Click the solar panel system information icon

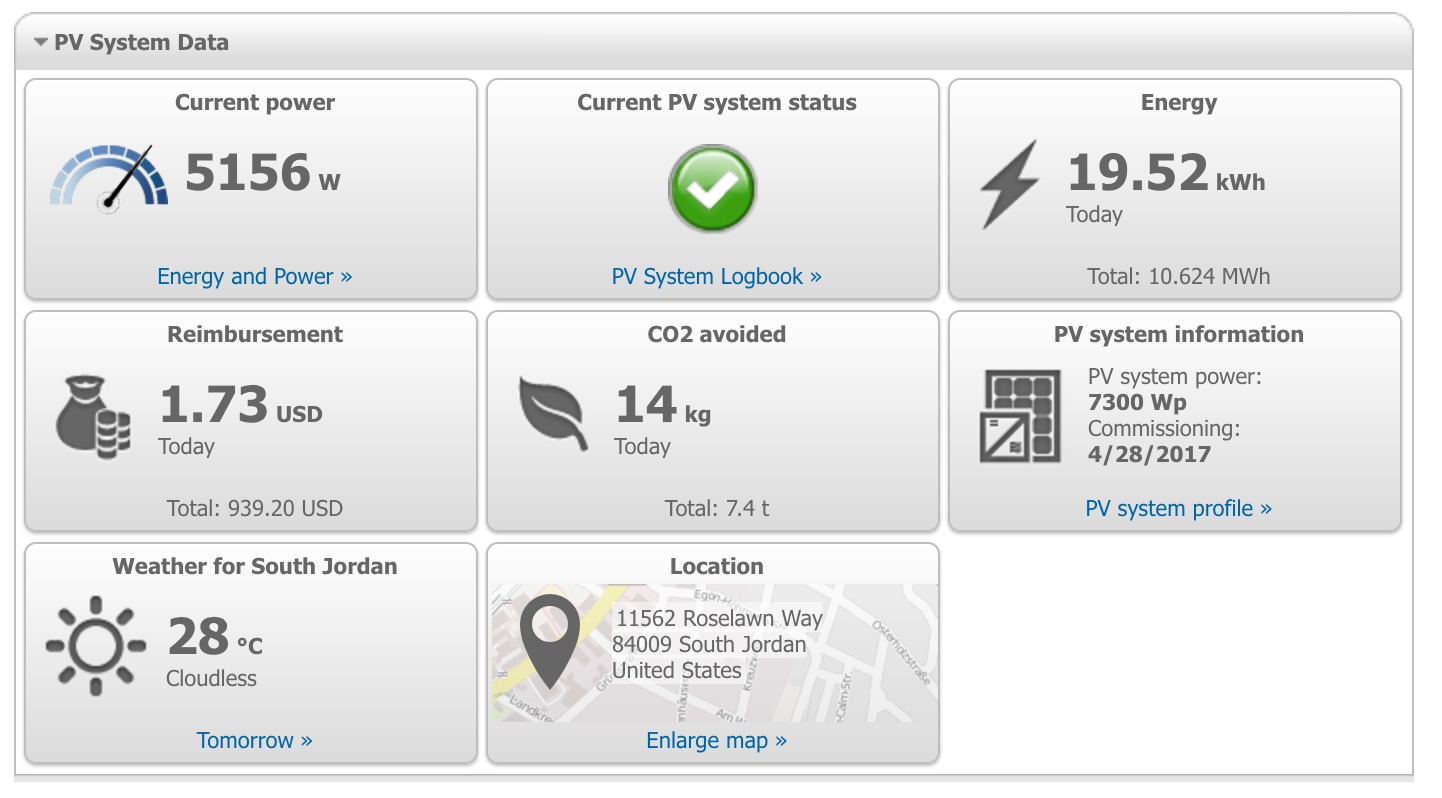(x=1020, y=416)
